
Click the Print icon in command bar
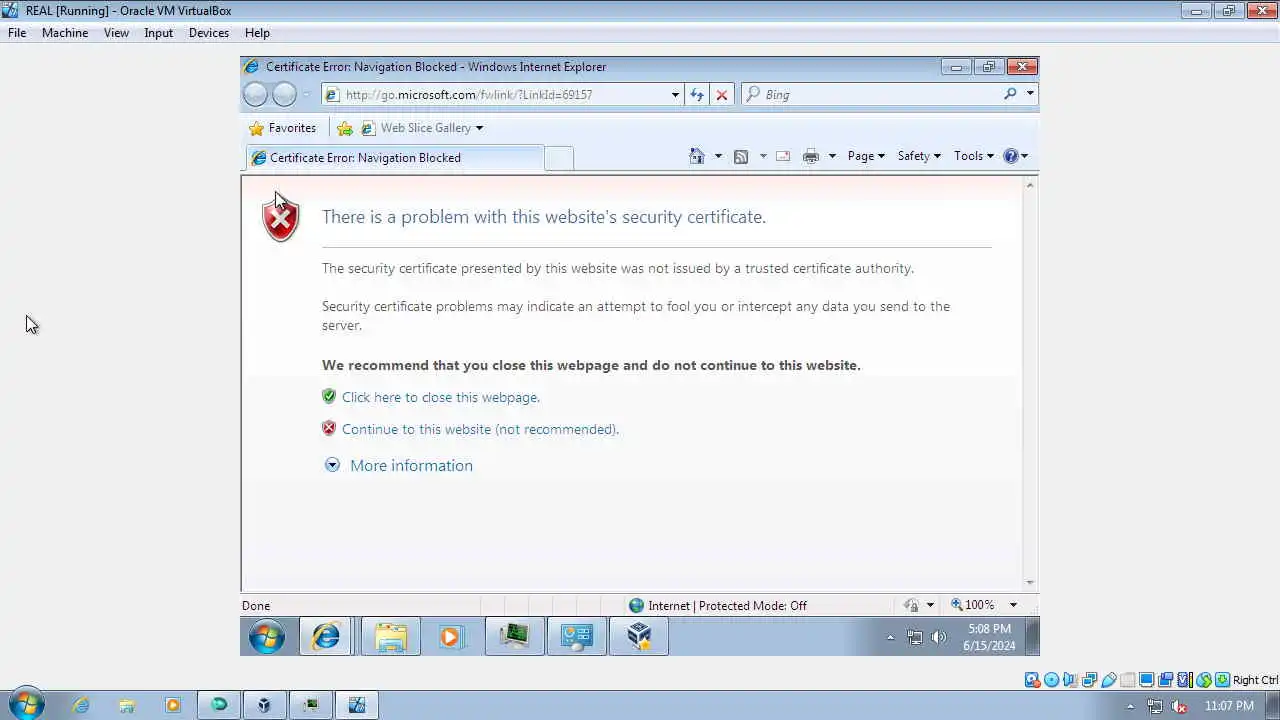(811, 156)
